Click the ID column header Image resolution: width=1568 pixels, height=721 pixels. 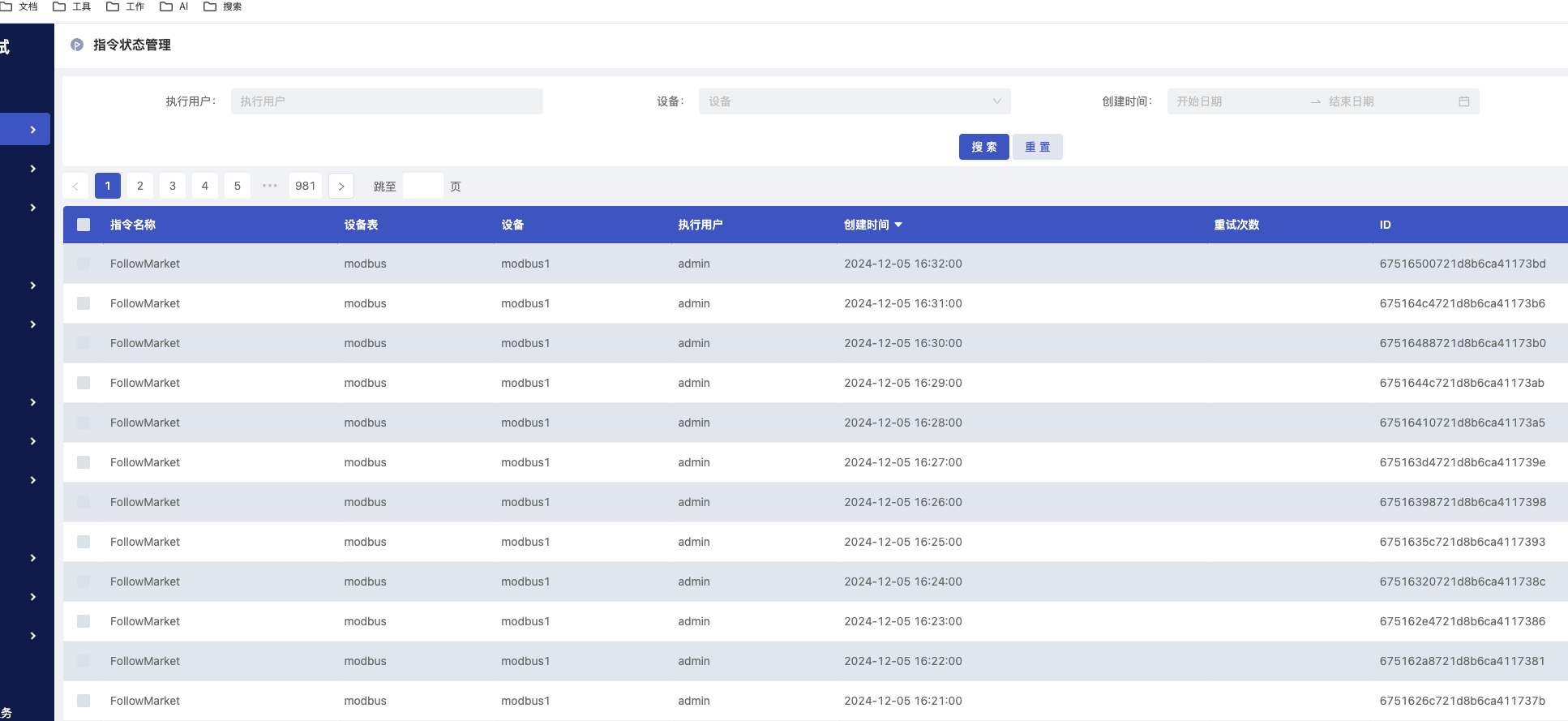pyautogui.click(x=1386, y=225)
